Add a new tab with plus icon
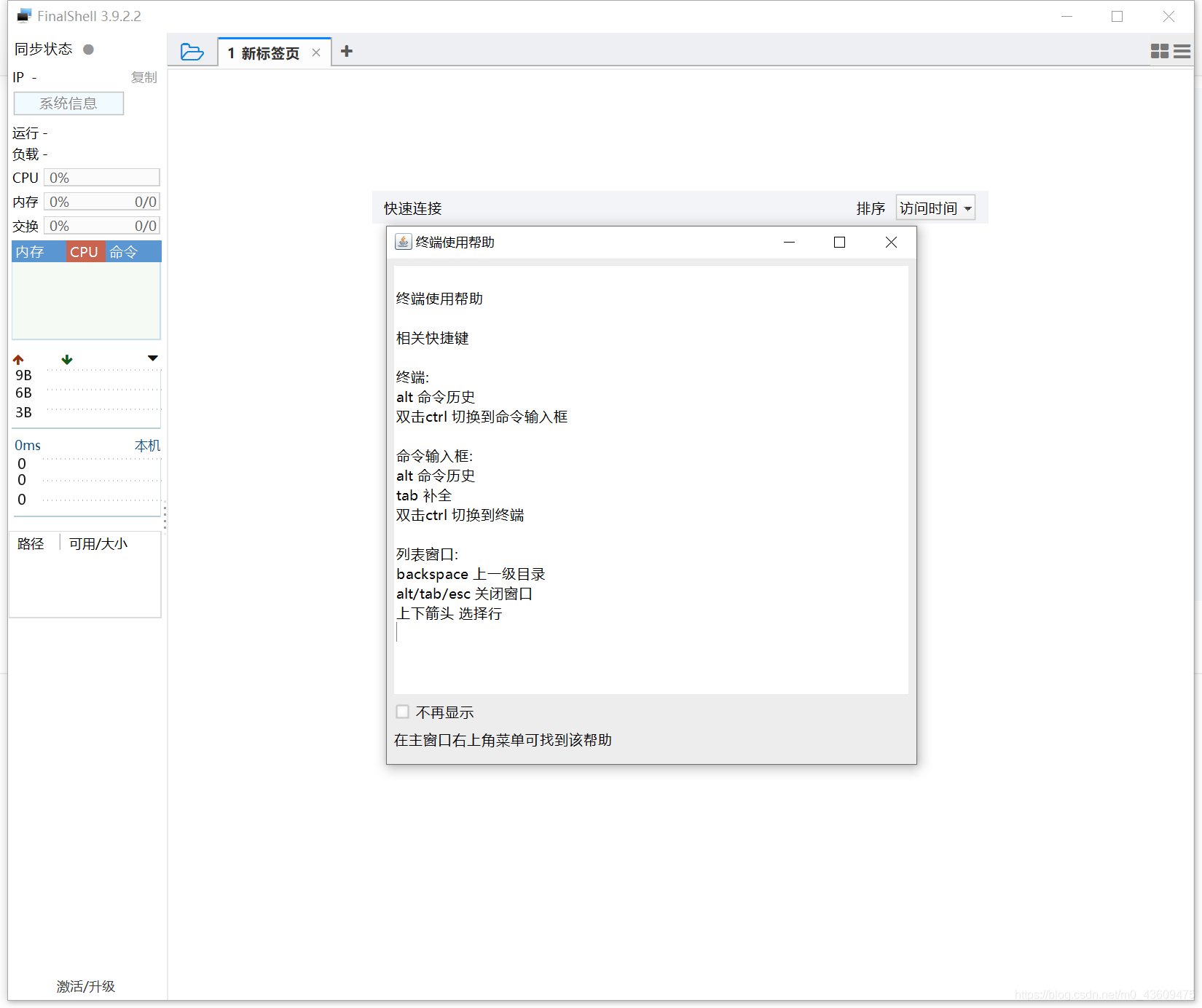Image resolution: width=1202 pixels, height=1008 pixels. tap(347, 51)
